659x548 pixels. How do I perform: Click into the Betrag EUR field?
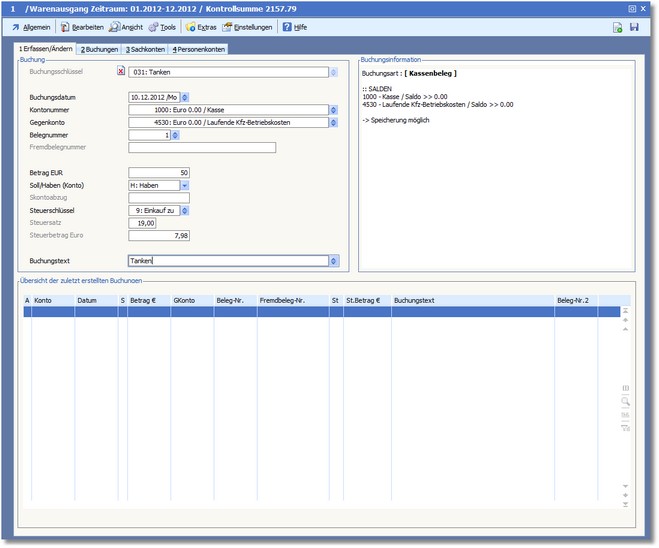click(159, 173)
